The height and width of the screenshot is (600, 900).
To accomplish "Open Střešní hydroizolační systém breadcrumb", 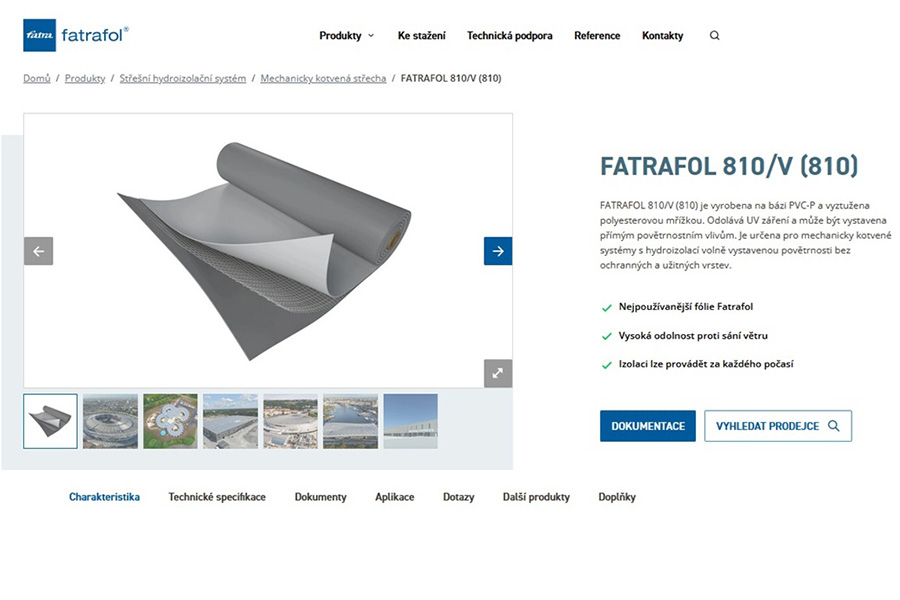I will pos(183,78).
